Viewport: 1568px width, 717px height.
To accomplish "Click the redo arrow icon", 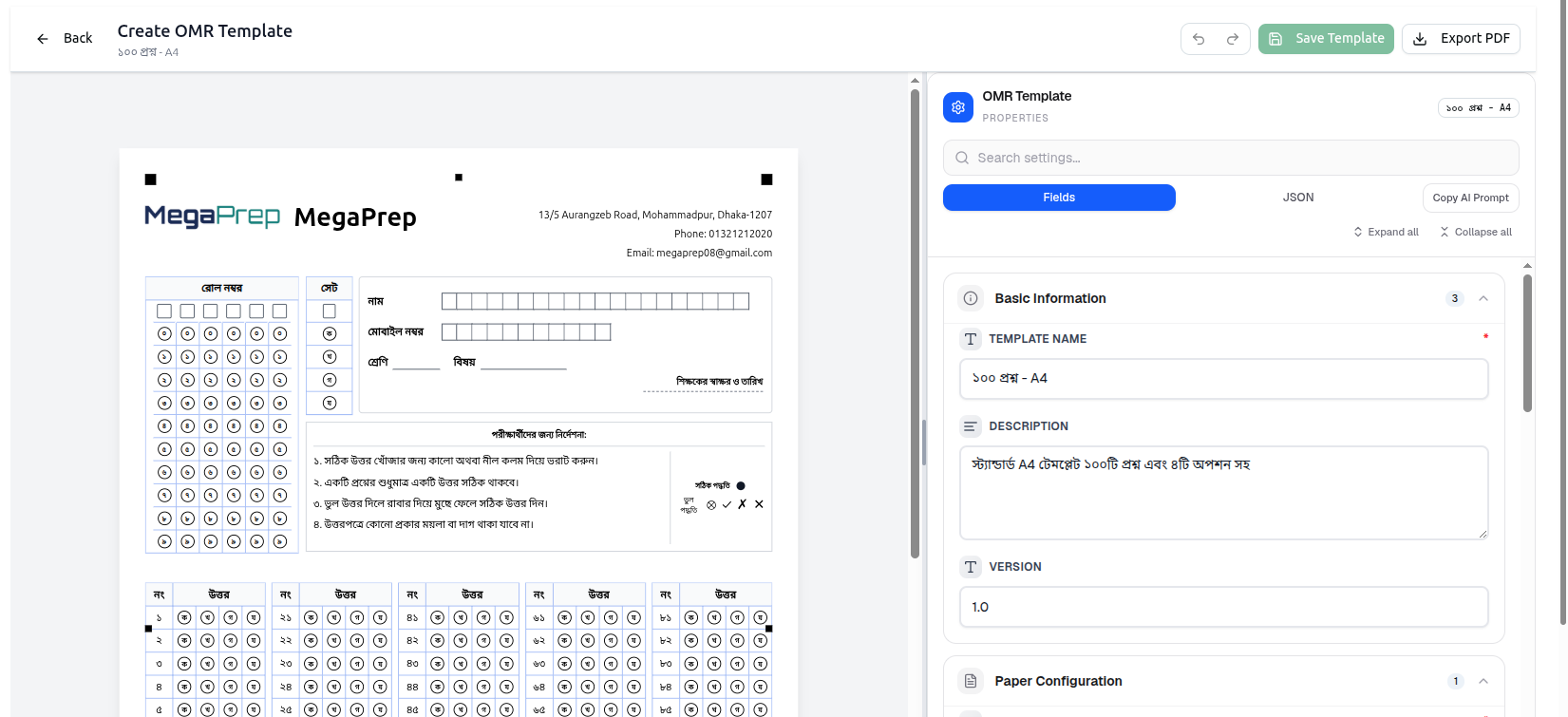I will 1233,39.
